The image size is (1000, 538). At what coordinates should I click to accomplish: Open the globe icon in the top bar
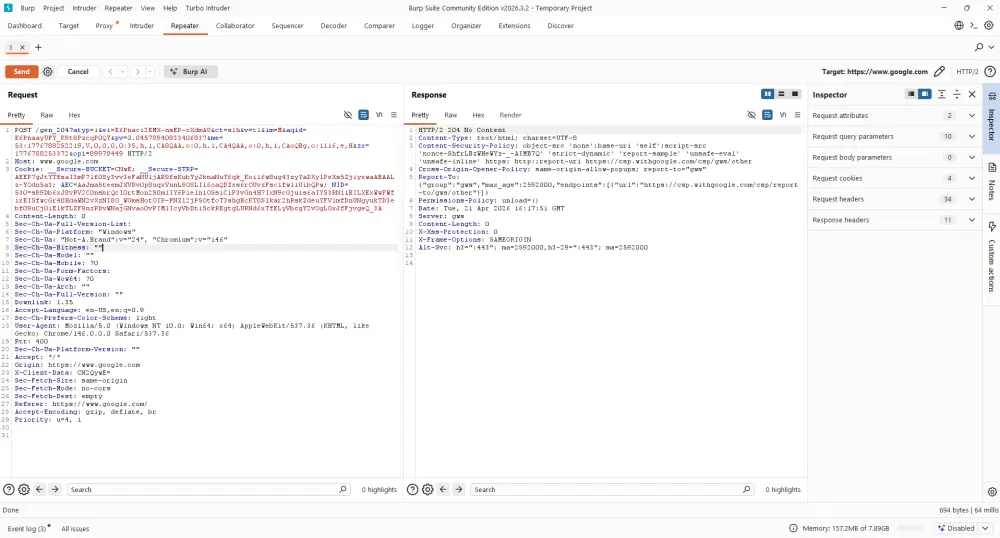(x=959, y=25)
